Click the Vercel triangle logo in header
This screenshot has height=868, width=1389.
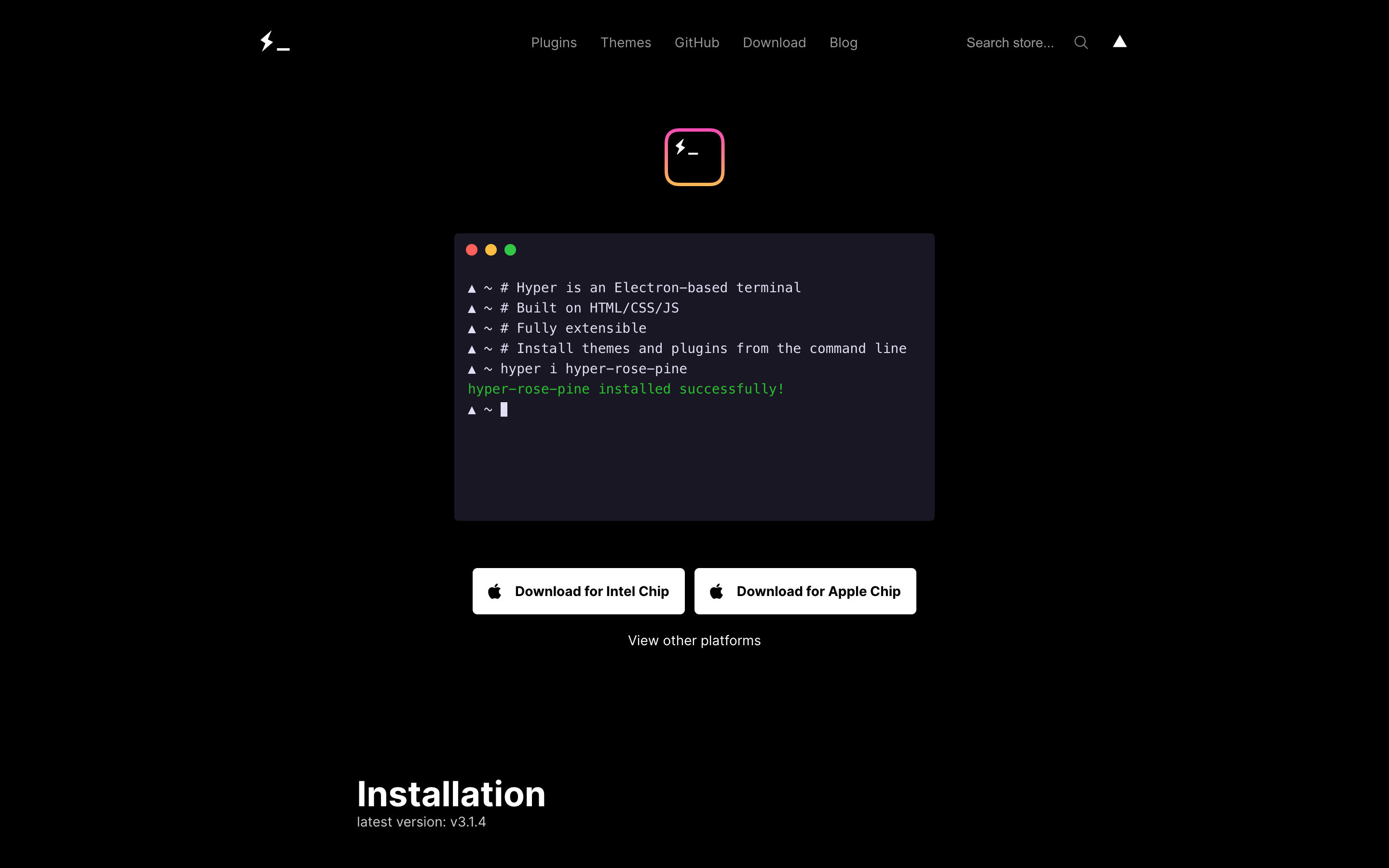[x=1119, y=41]
